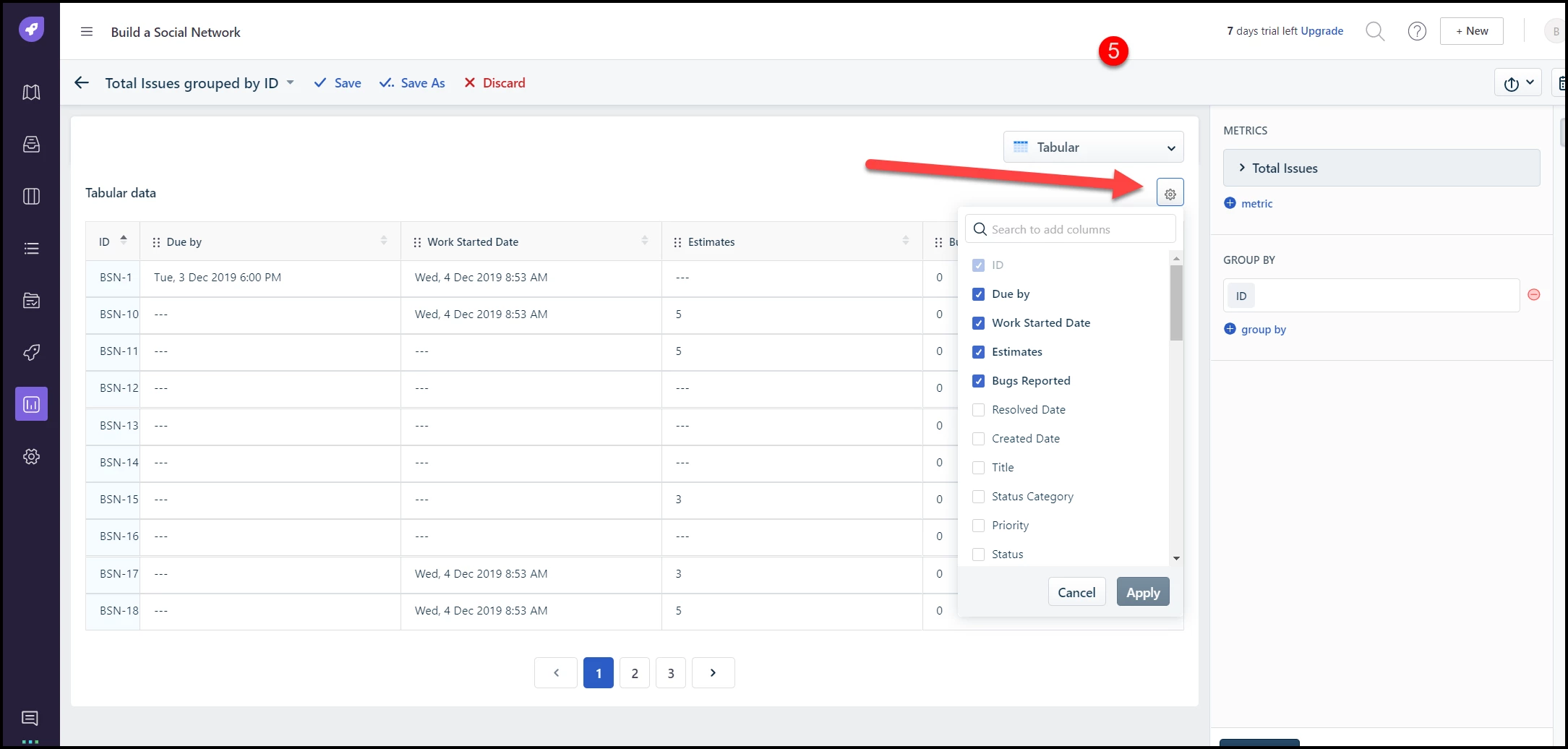
Task: Click the column list scrollbar thumb
Action: tap(1176, 302)
